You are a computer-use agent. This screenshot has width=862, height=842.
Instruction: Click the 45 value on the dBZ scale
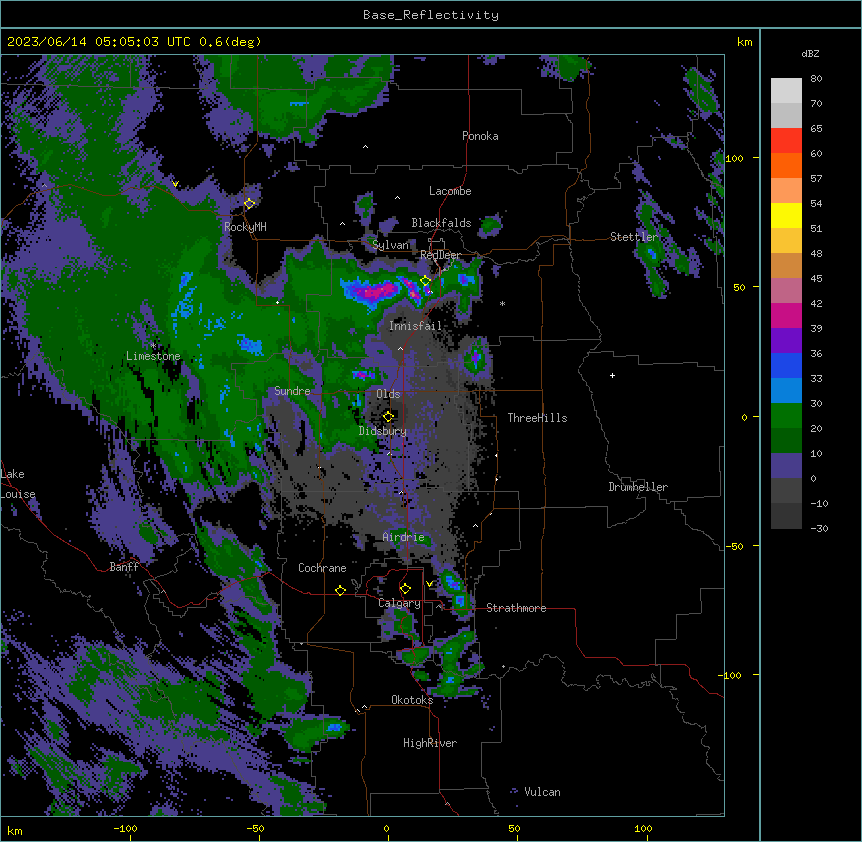coord(816,279)
